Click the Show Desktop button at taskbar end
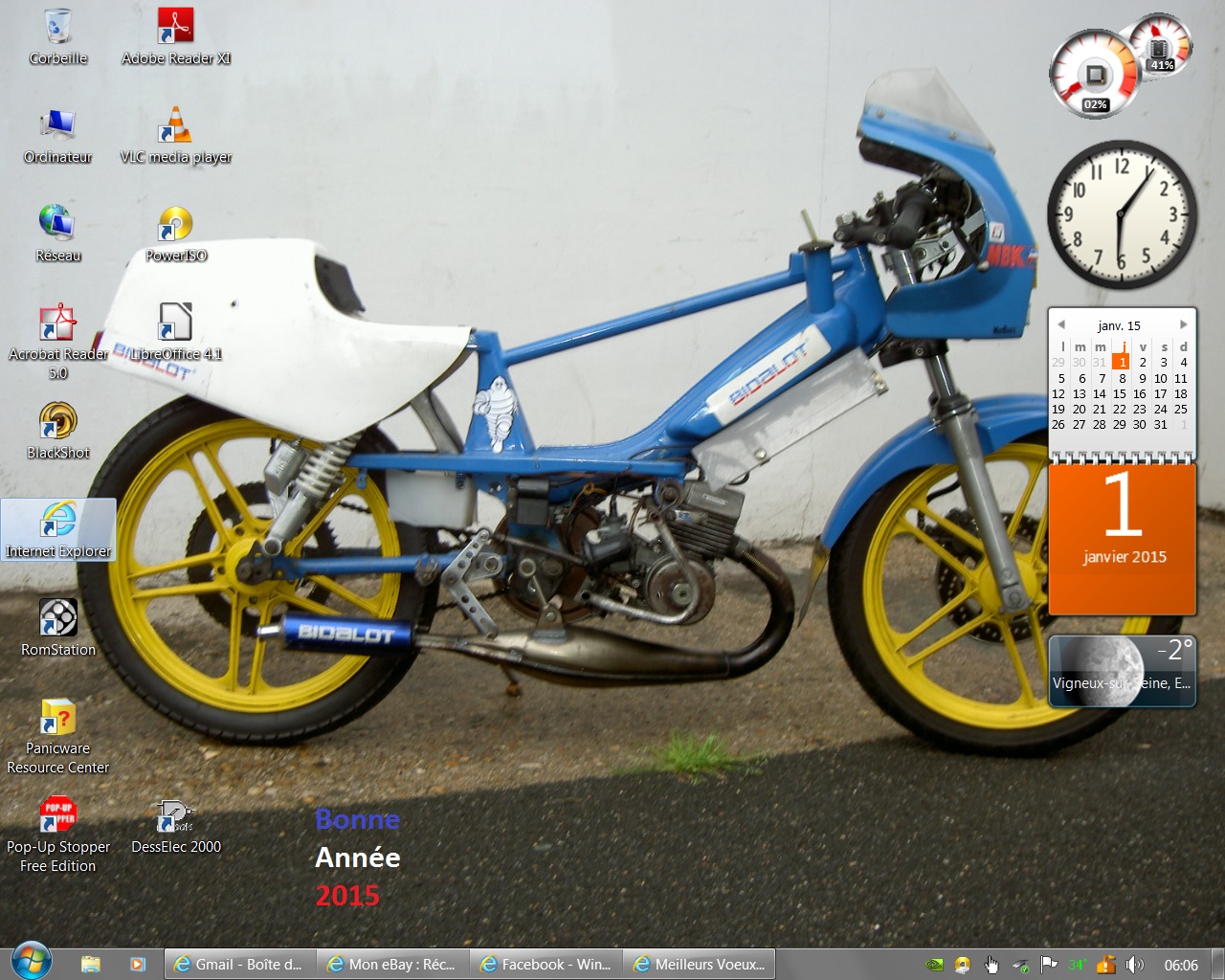 1217,964
